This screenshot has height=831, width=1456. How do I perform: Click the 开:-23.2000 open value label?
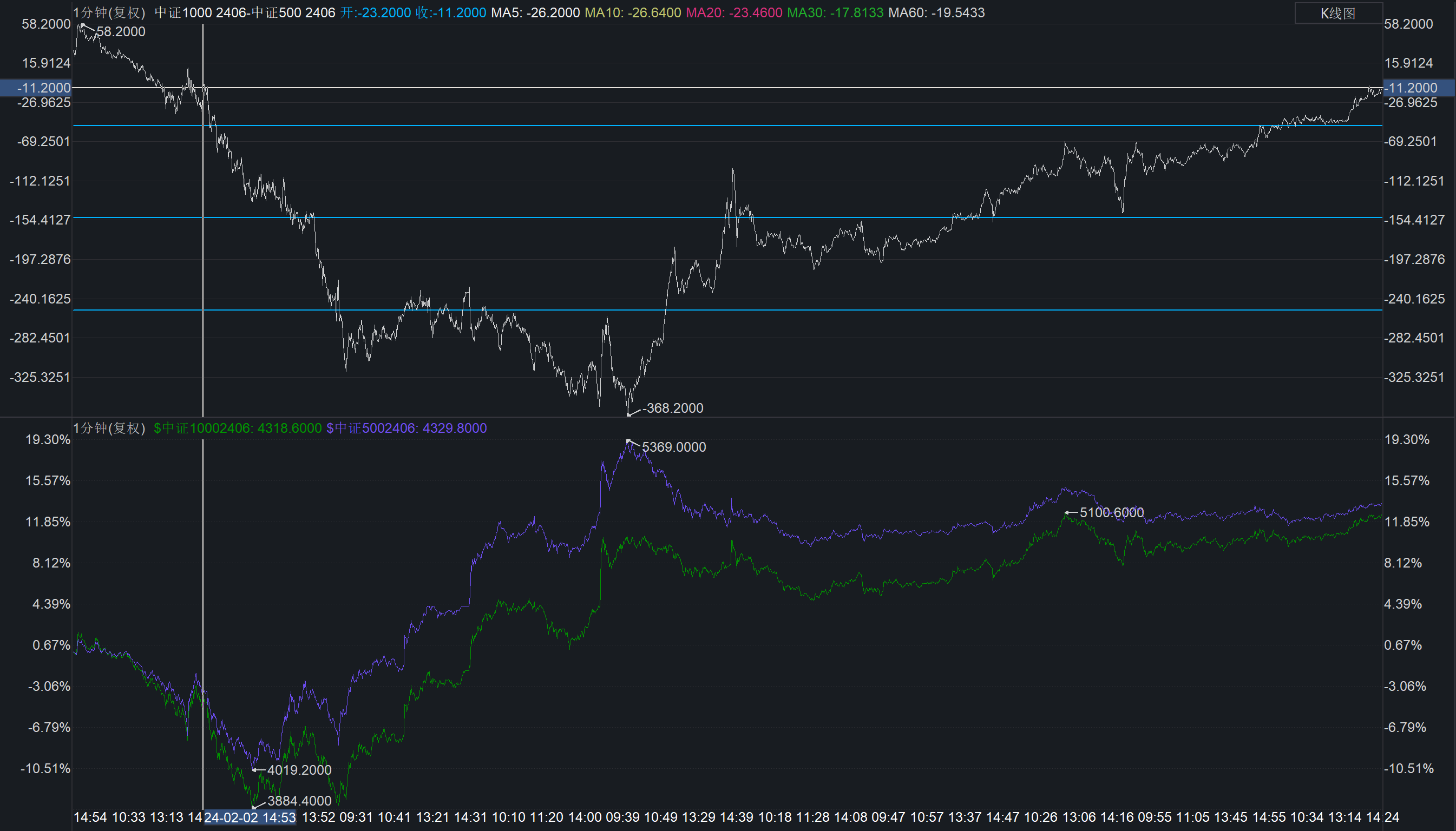pyautogui.click(x=375, y=12)
